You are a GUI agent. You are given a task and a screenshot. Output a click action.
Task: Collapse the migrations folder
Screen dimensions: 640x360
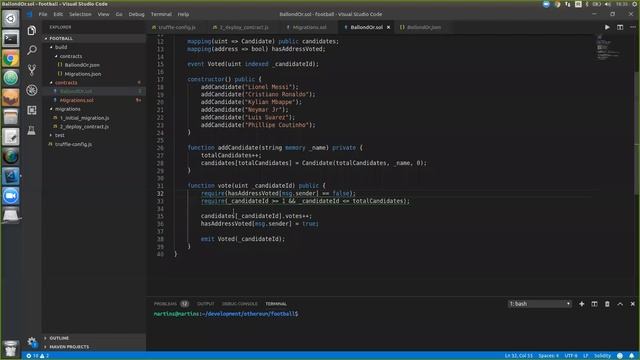[67, 109]
